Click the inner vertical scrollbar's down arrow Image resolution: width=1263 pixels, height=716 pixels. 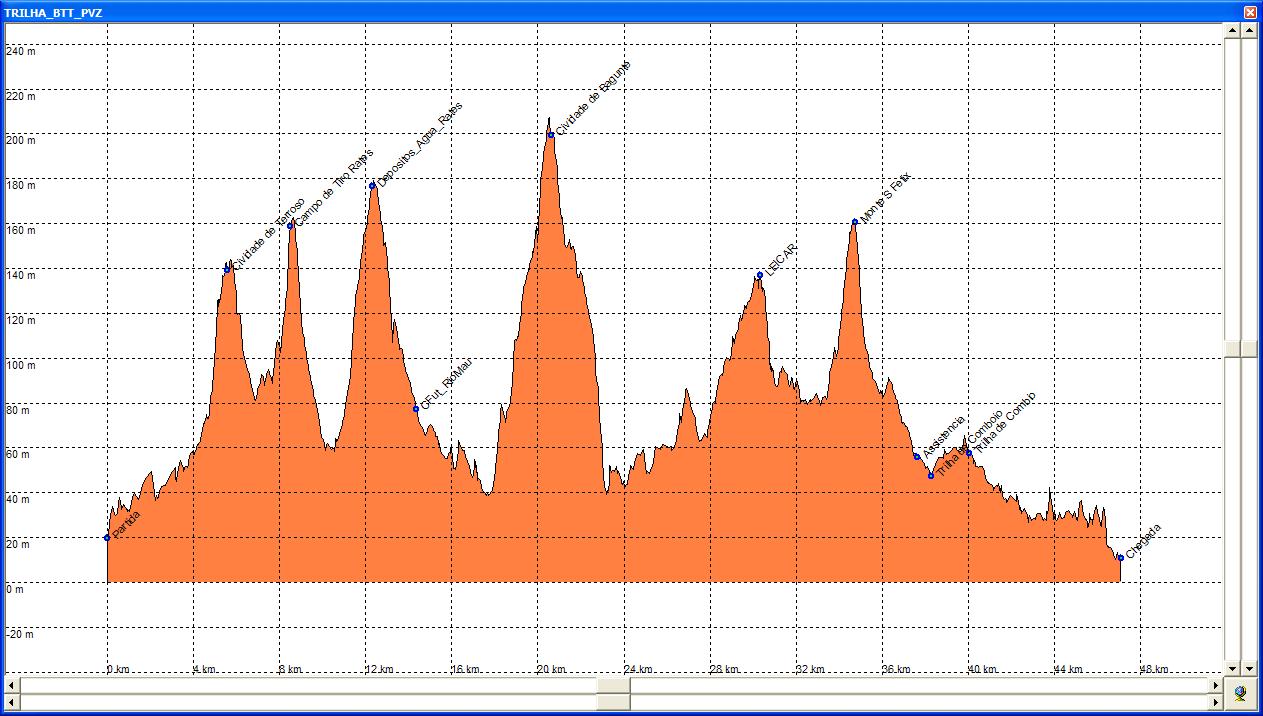point(1232,668)
